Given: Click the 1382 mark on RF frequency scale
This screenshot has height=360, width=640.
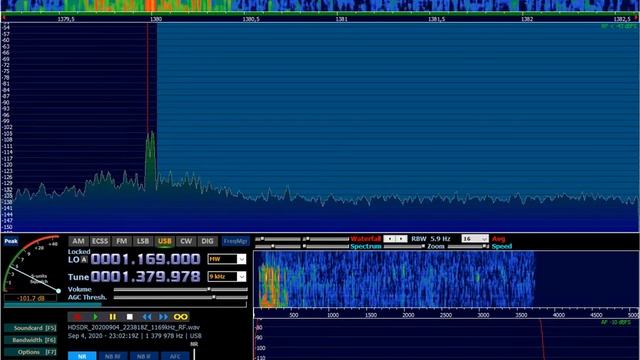Looking at the screenshot, I should pyautogui.click(x=527, y=19).
